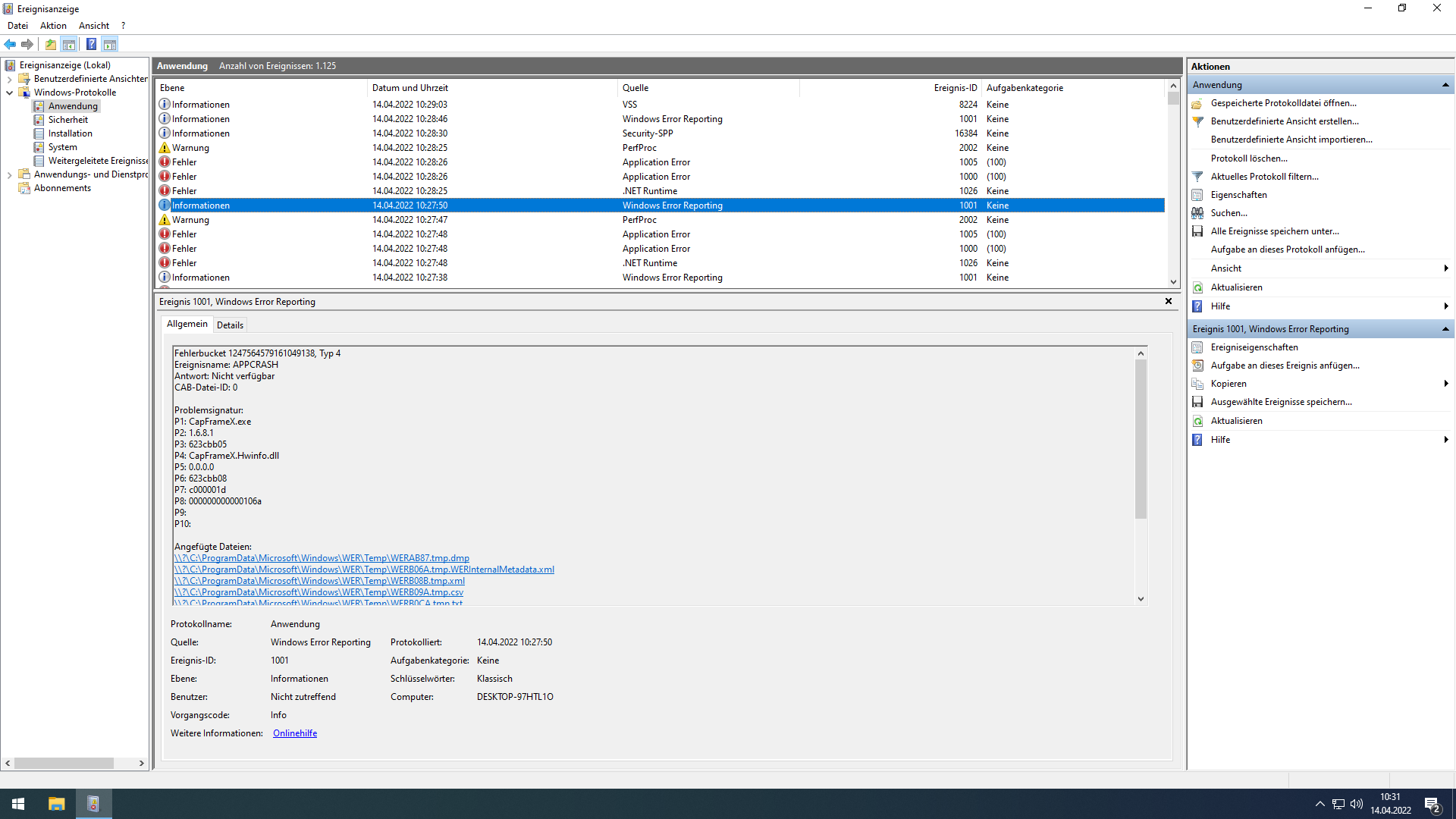
Task: Filter the current log
Action: (1198, 176)
